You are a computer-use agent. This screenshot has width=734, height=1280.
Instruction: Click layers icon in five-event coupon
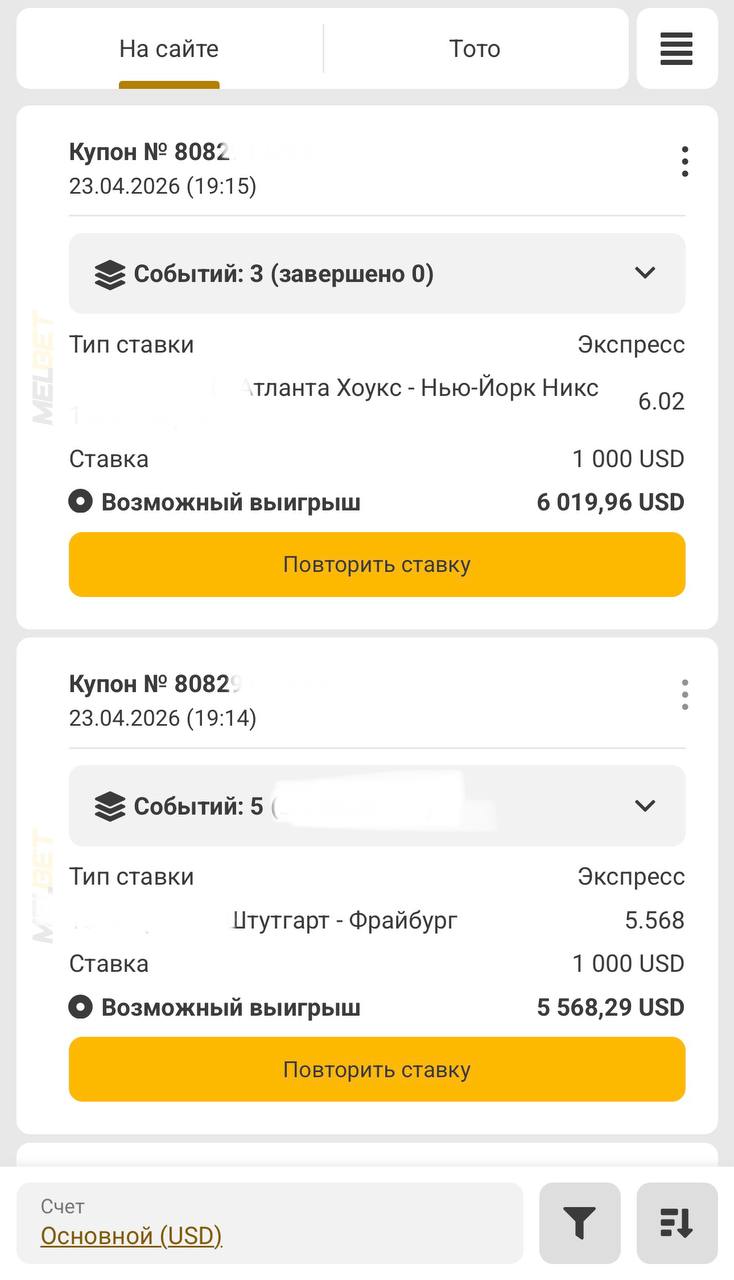pos(110,806)
